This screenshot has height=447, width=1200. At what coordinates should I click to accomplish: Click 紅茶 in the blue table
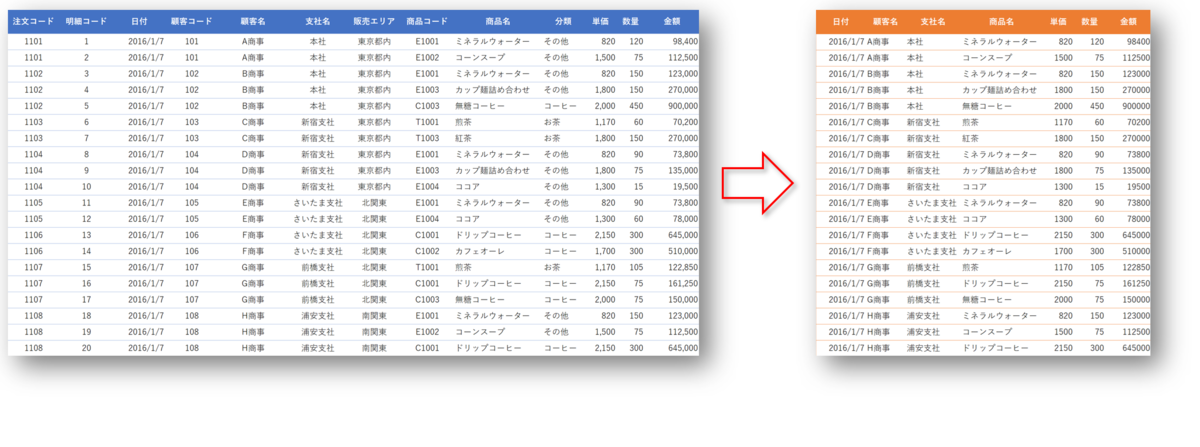[464, 137]
